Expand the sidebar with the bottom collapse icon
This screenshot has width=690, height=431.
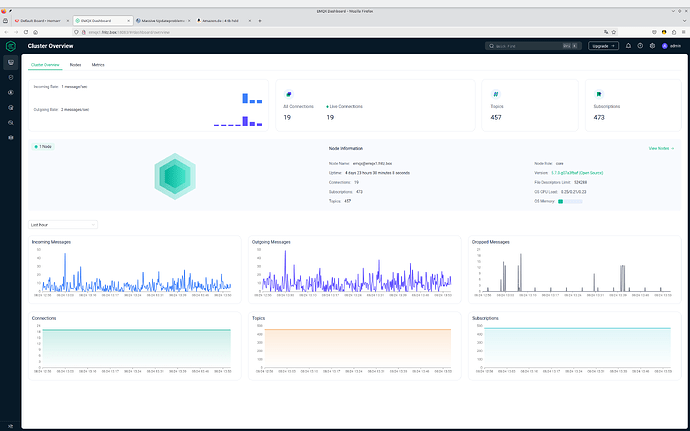coord(11,426)
